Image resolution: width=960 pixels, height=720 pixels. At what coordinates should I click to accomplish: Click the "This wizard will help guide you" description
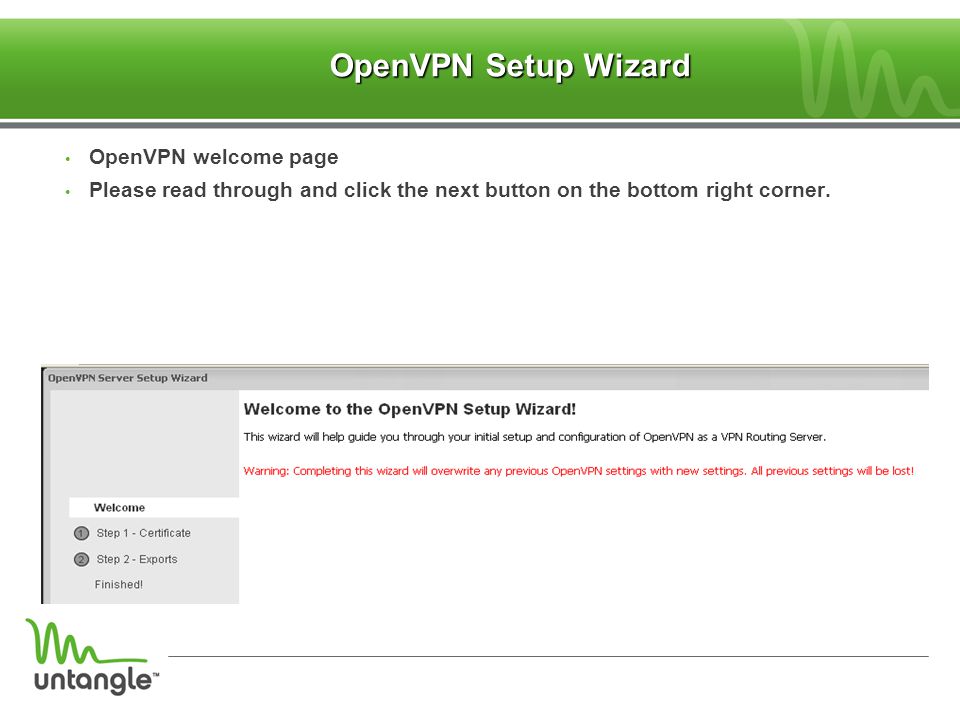tap(534, 437)
